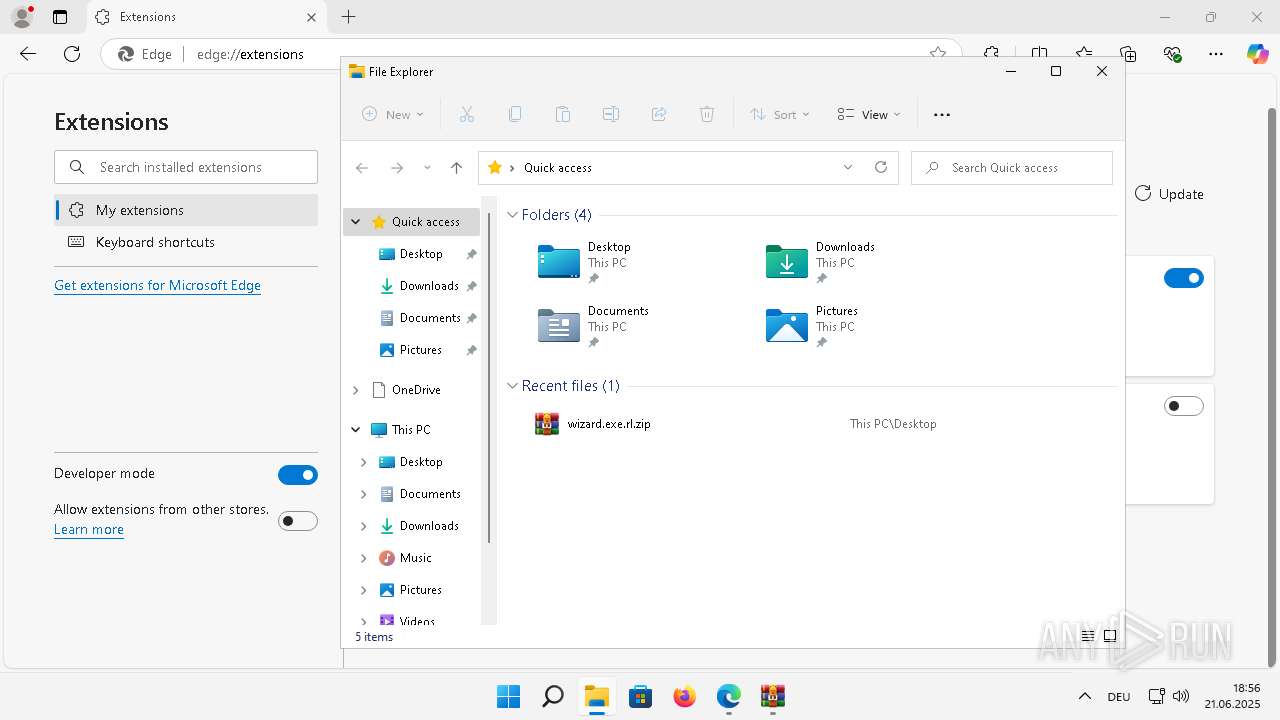Click Search Quick access field
The width and height of the screenshot is (1280, 720).
point(1012,168)
